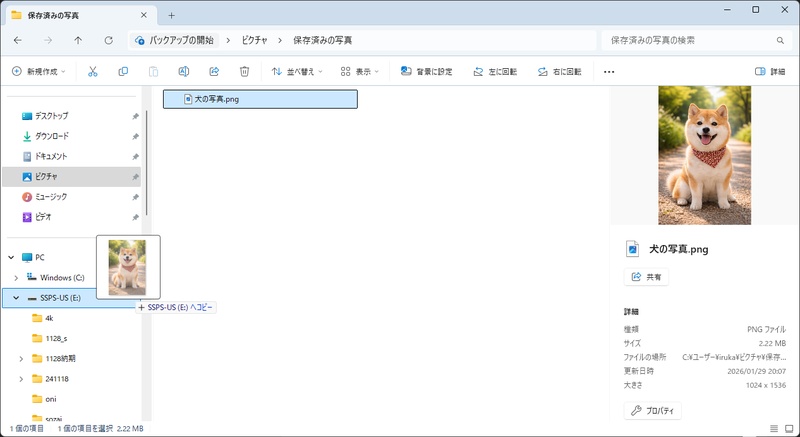This screenshot has width=800, height=437.
Task: Add a new tab with plus button
Action: 171,15
